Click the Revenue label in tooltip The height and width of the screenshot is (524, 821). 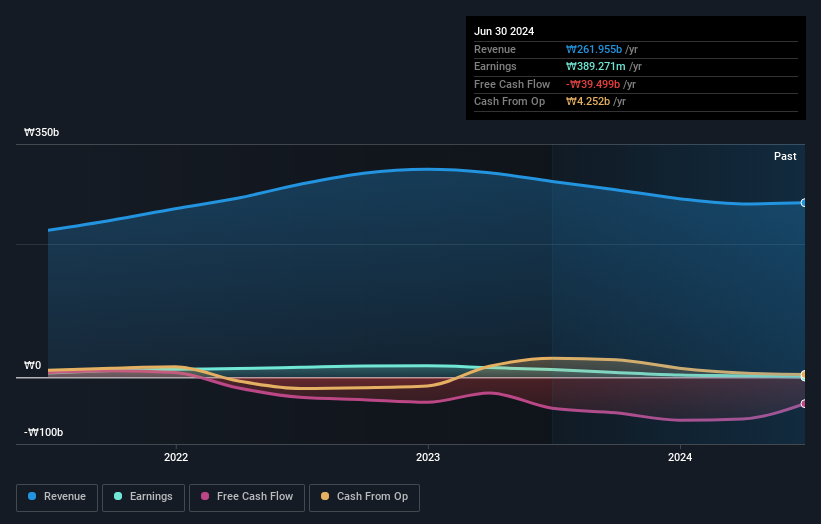point(495,49)
